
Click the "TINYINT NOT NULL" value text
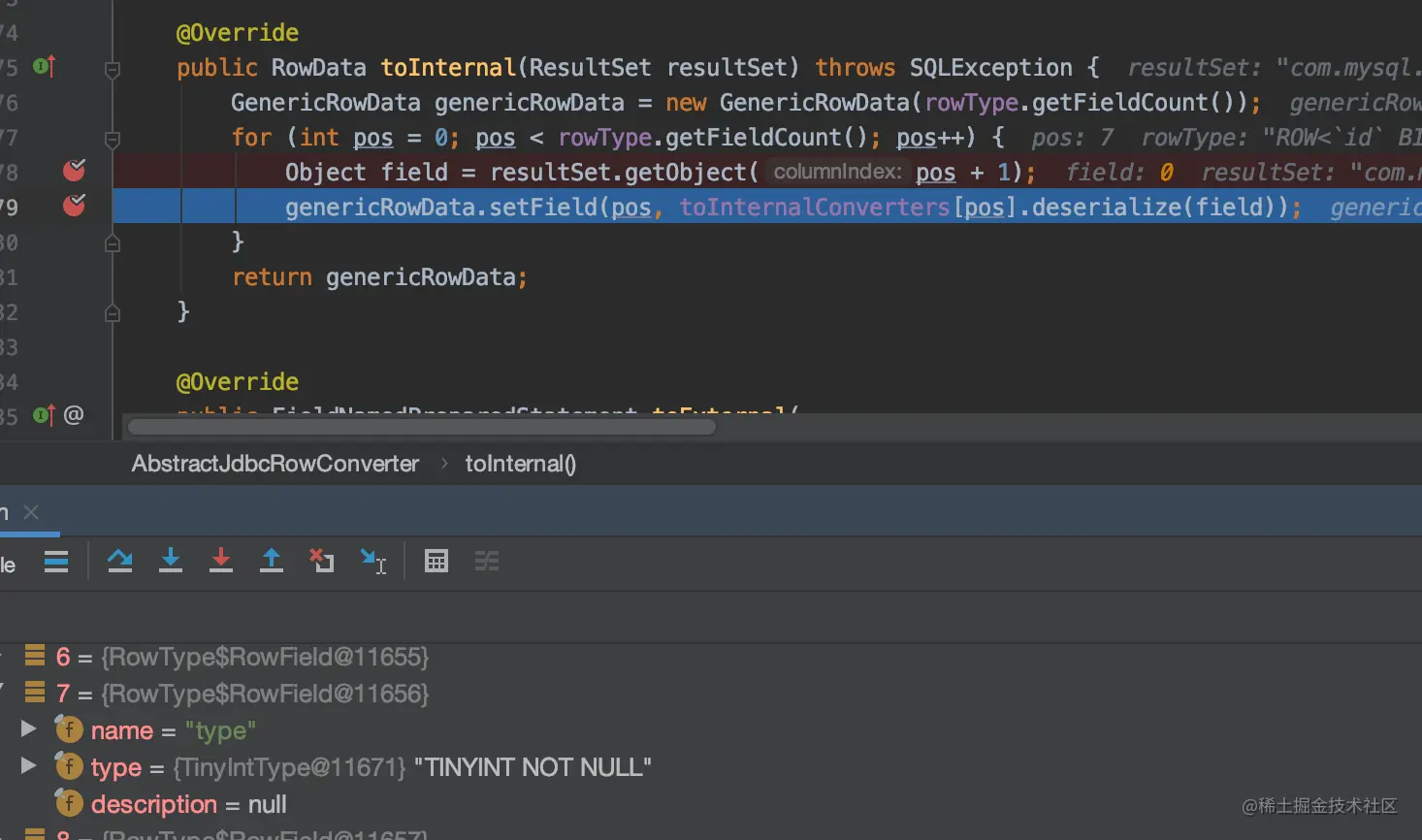(533, 767)
